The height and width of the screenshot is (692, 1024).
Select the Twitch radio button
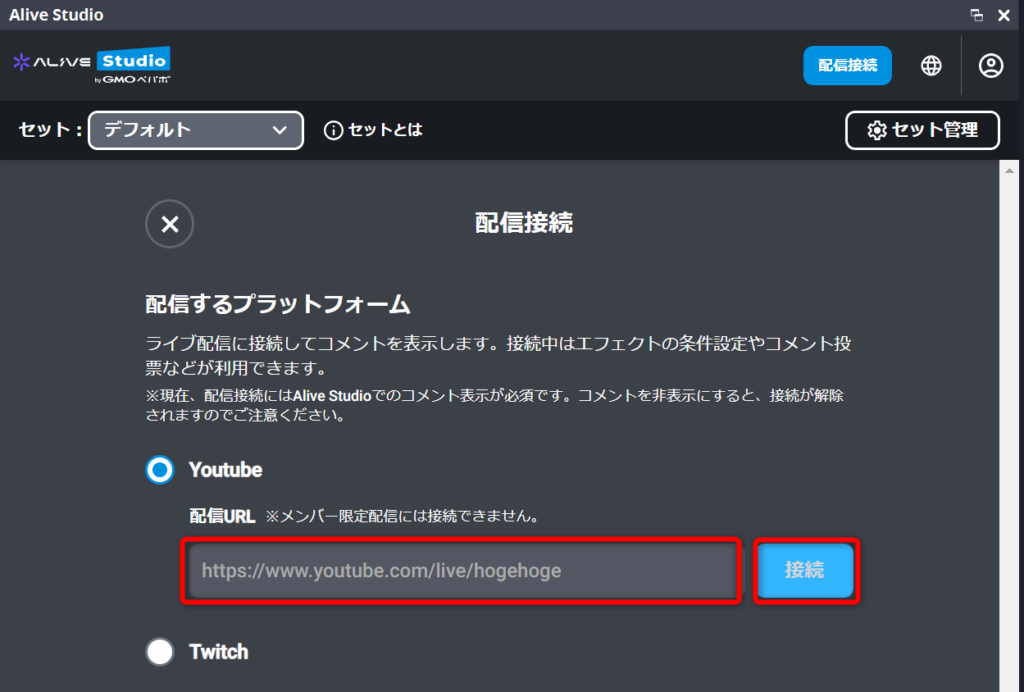(x=160, y=652)
